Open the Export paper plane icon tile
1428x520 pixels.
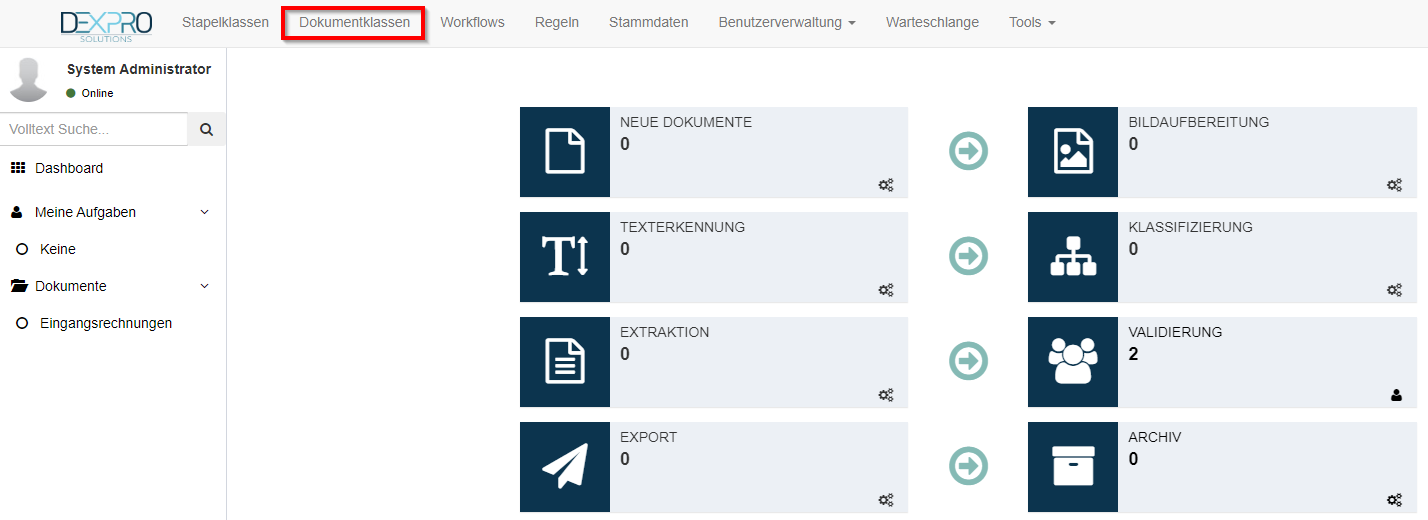(564, 467)
